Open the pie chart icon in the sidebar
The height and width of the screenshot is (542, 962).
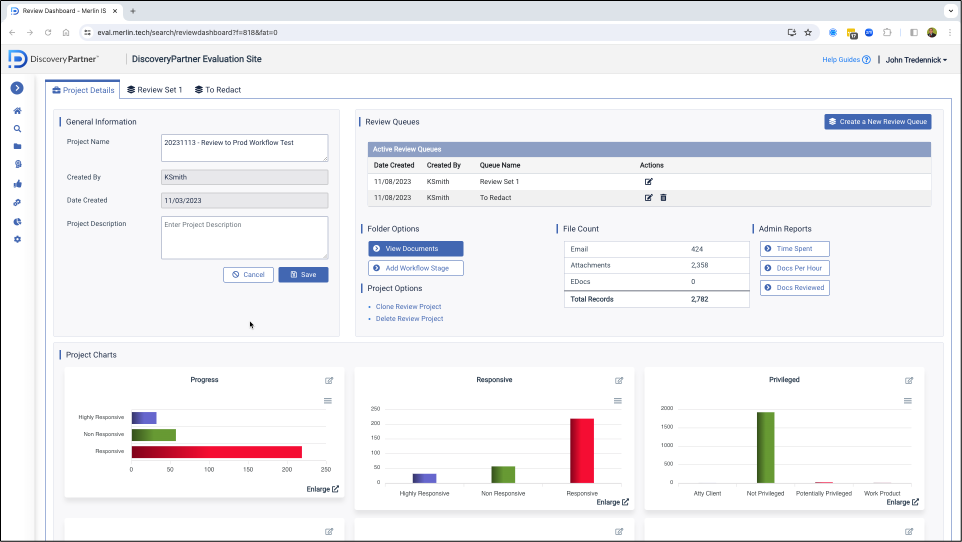17,221
